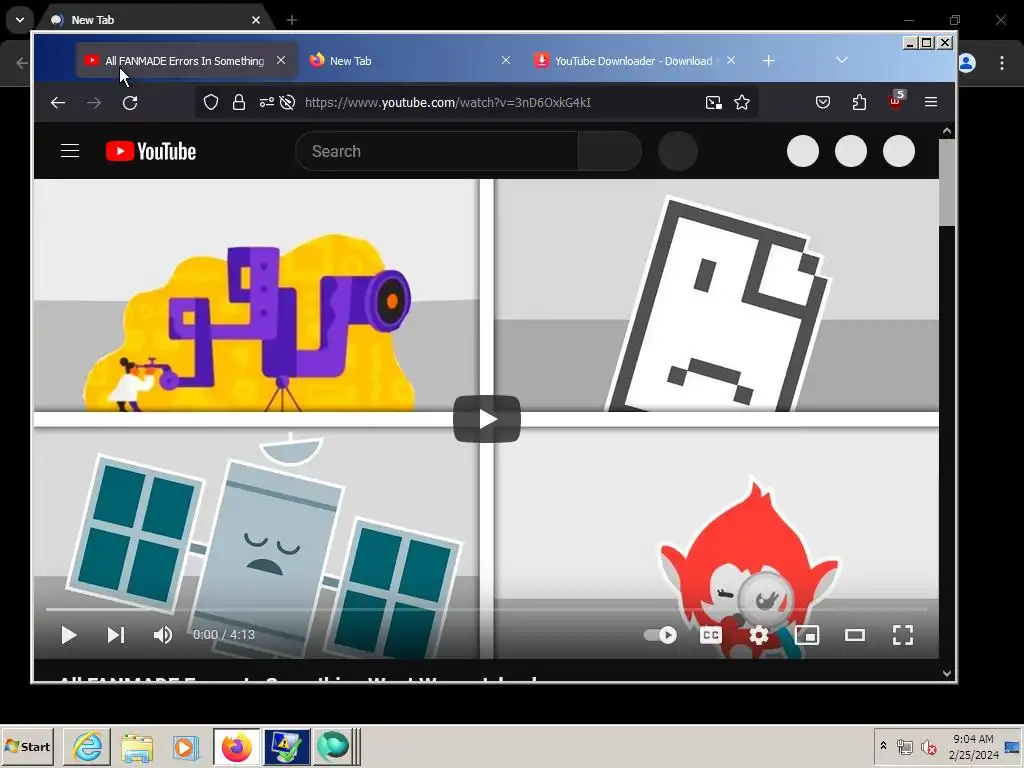
Task: Open YouTube guide hamburger menu
Action: 70,151
